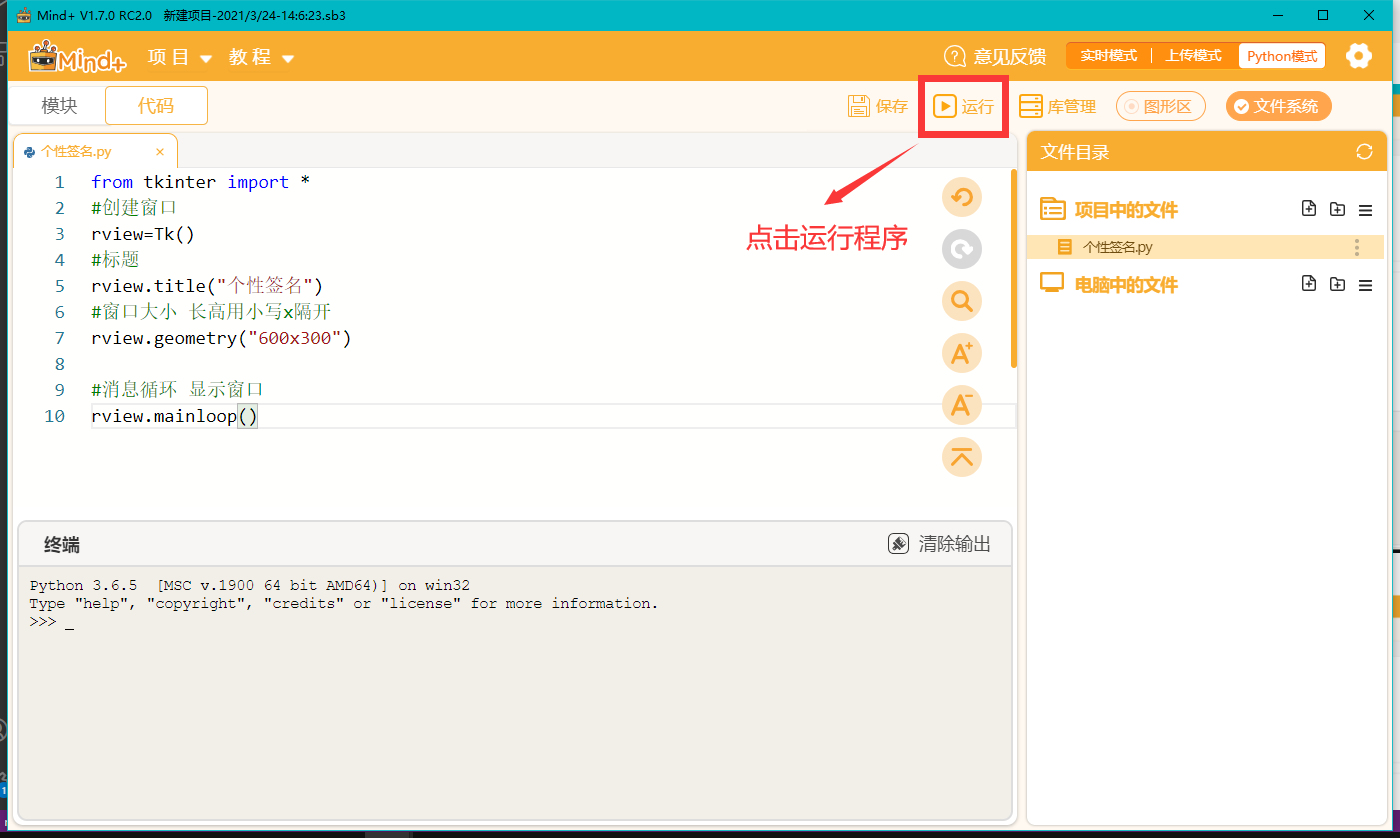This screenshot has width=1400, height=838.
Task: Open 库管理 library manager
Action: pos(1057,106)
